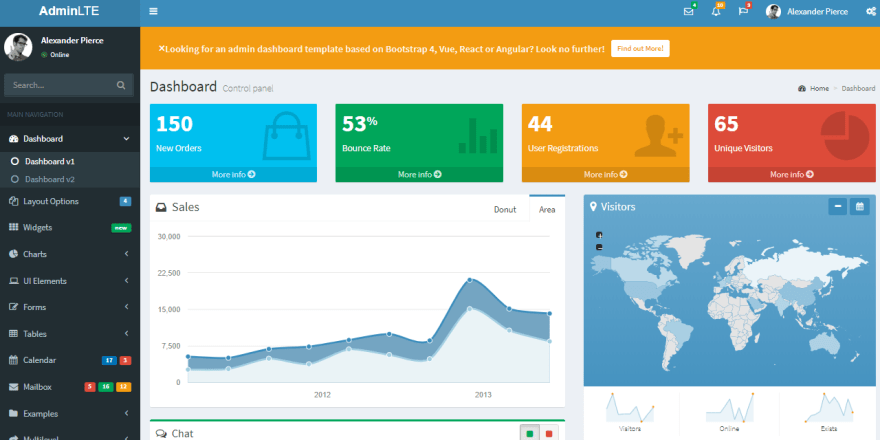The width and height of the screenshot is (880, 440).
Task: Click the shopping bag icon on New Orders
Action: coord(287,135)
